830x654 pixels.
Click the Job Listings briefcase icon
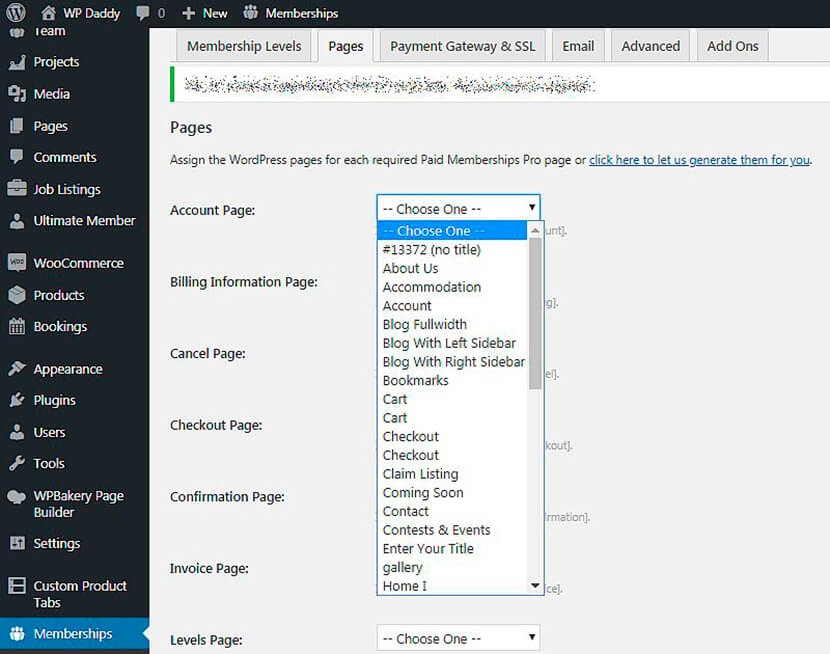click(x=17, y=188)
